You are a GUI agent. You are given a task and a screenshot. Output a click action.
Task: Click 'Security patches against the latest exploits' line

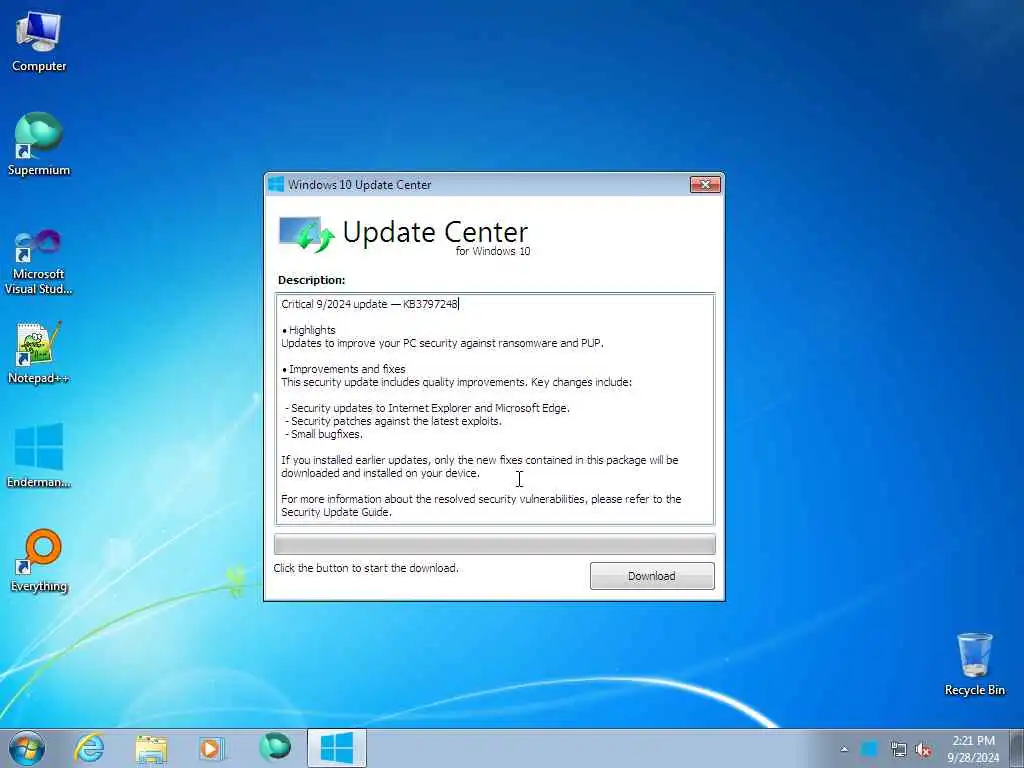pos(393,421)
